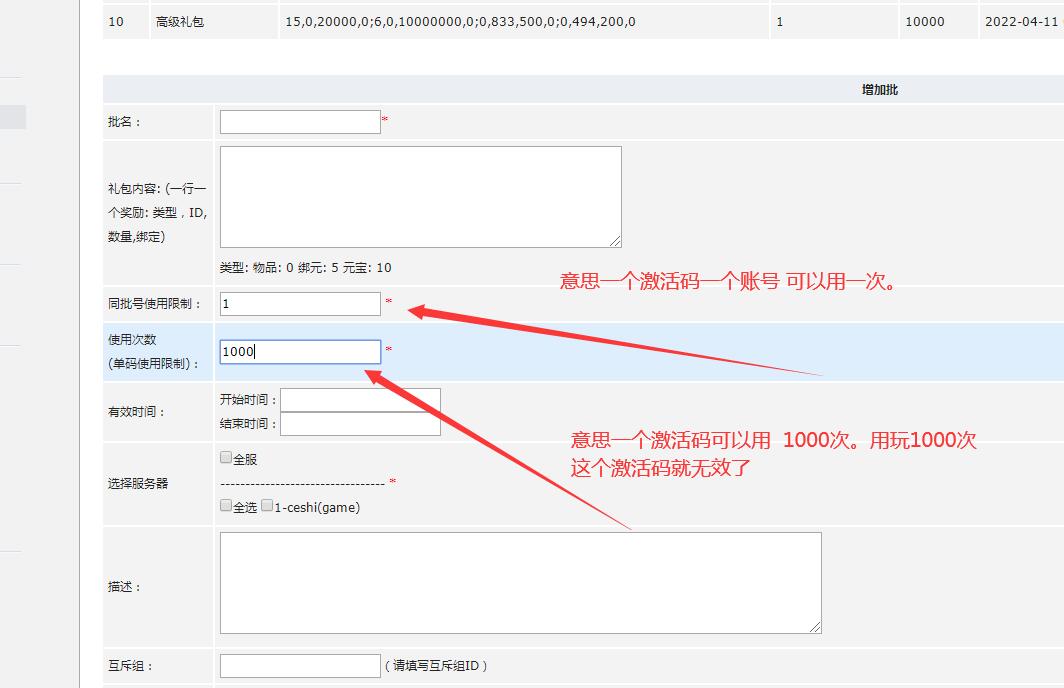Select the highlighted item in left sidebar
This screenshot has height=688, width=1064.
tap(13, 117)
